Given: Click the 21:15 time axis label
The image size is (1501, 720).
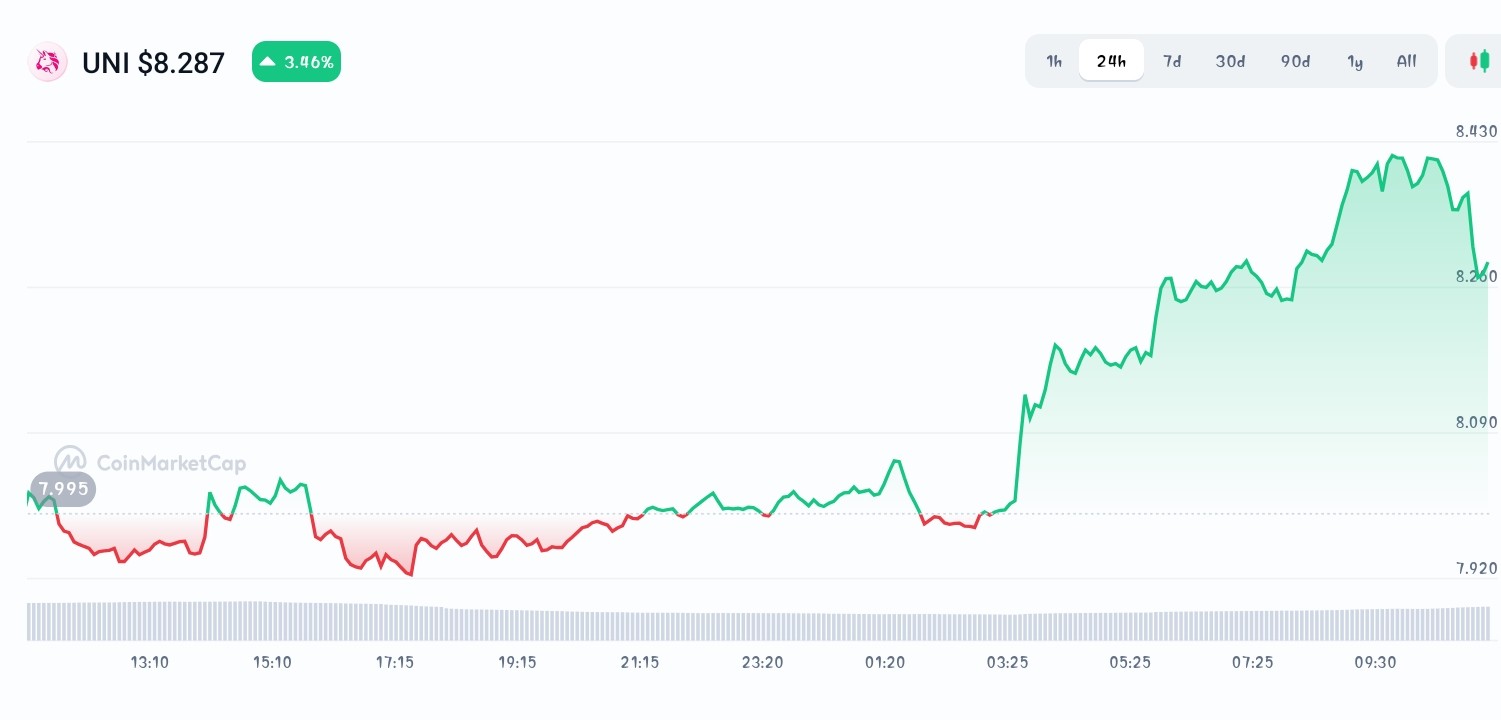Looking at the screenshot, I should (640, 662).
